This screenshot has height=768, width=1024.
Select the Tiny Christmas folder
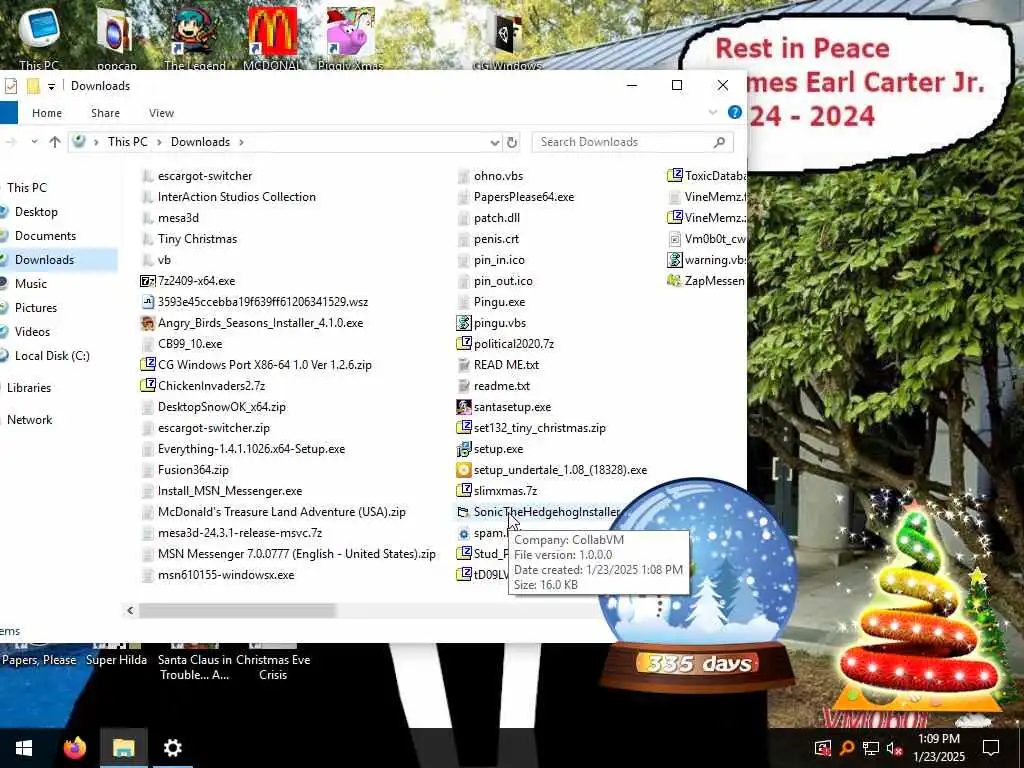pos(189,239)
